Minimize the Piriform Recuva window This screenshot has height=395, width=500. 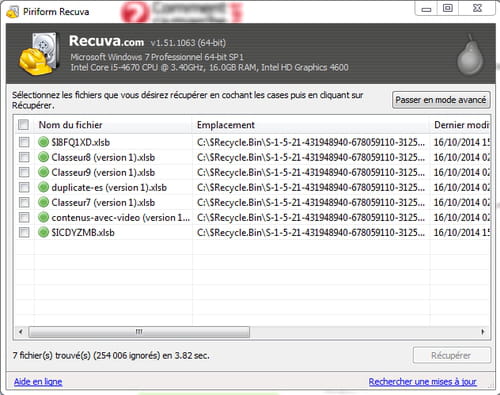tap(426, 9)
